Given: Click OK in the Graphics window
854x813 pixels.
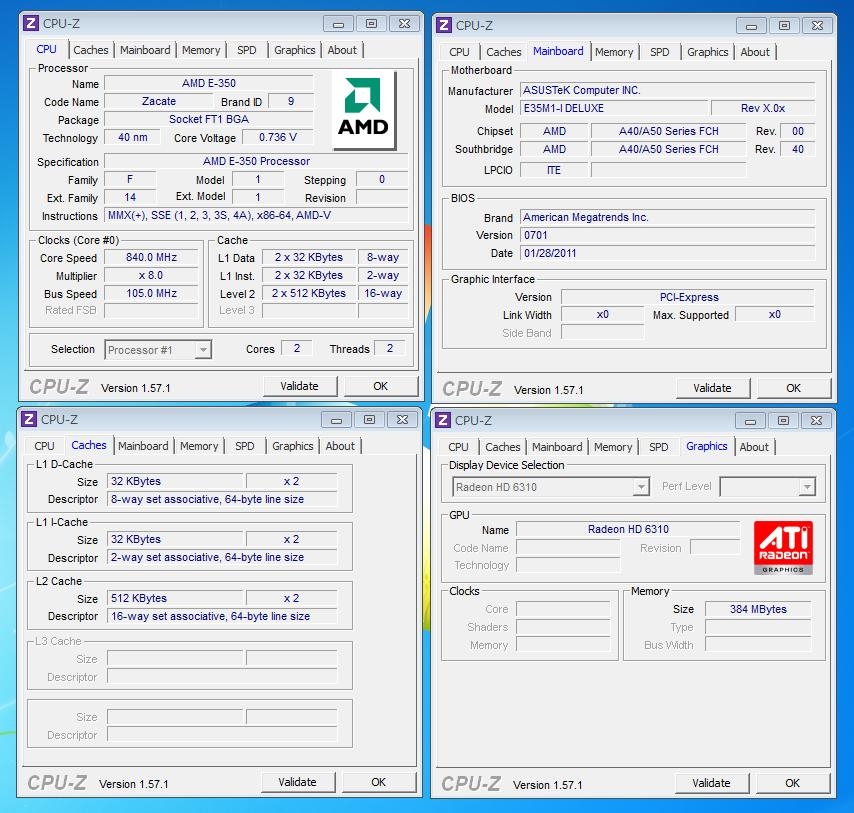Looking at the screenshot, I should 792,783.
